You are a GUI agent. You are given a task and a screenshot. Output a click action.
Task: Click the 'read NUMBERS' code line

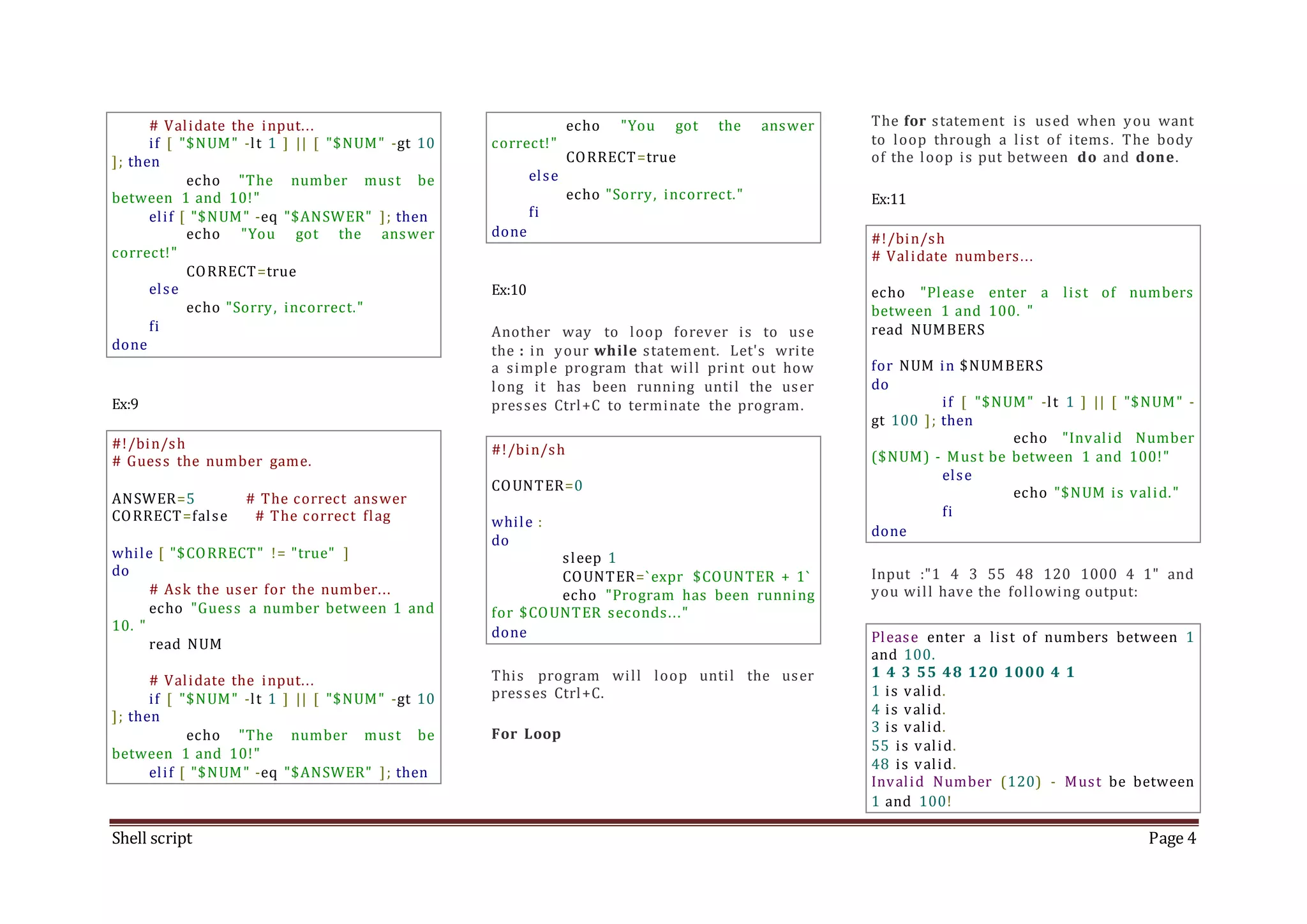click(x=927, y=330)
